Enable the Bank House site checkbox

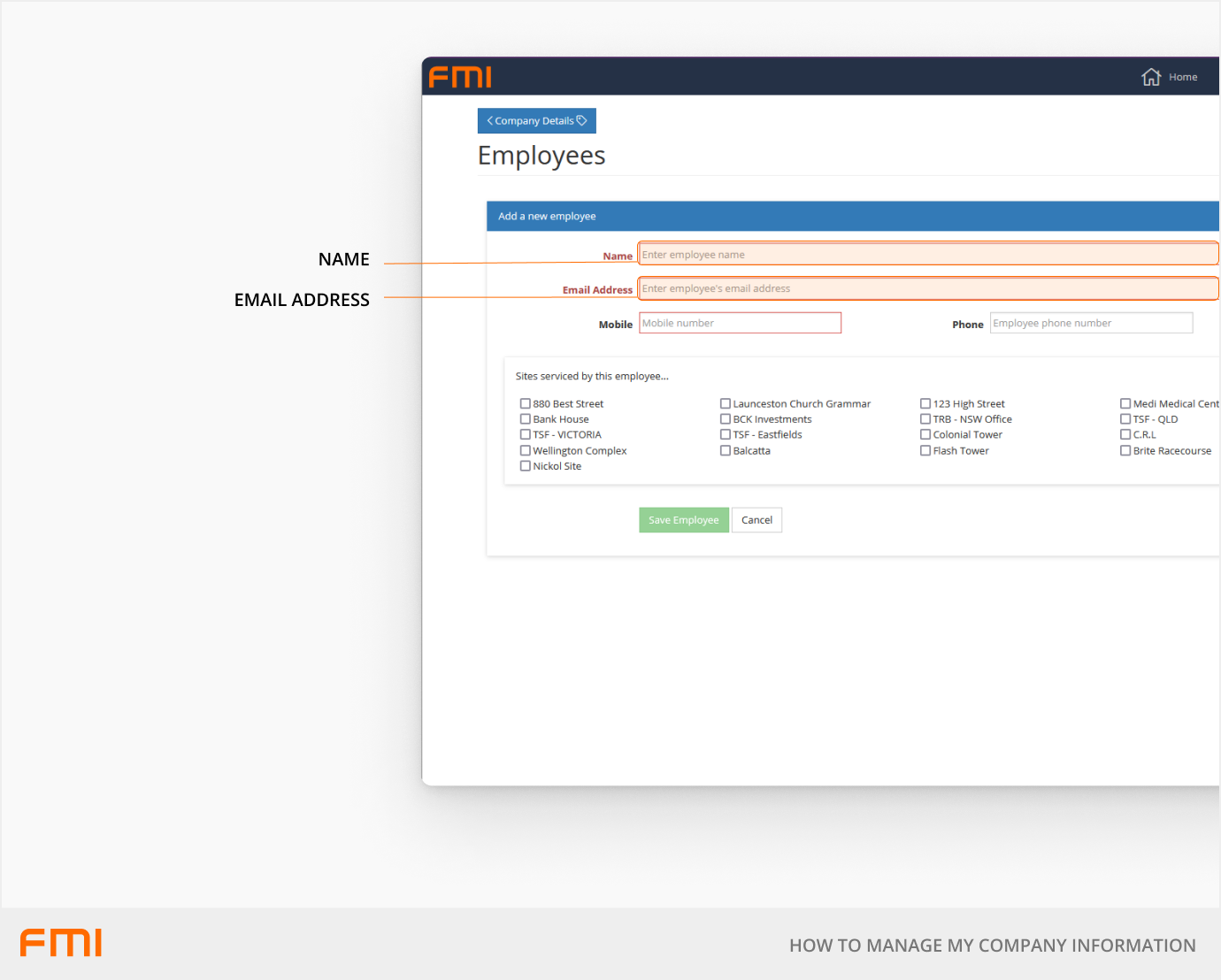526,419
